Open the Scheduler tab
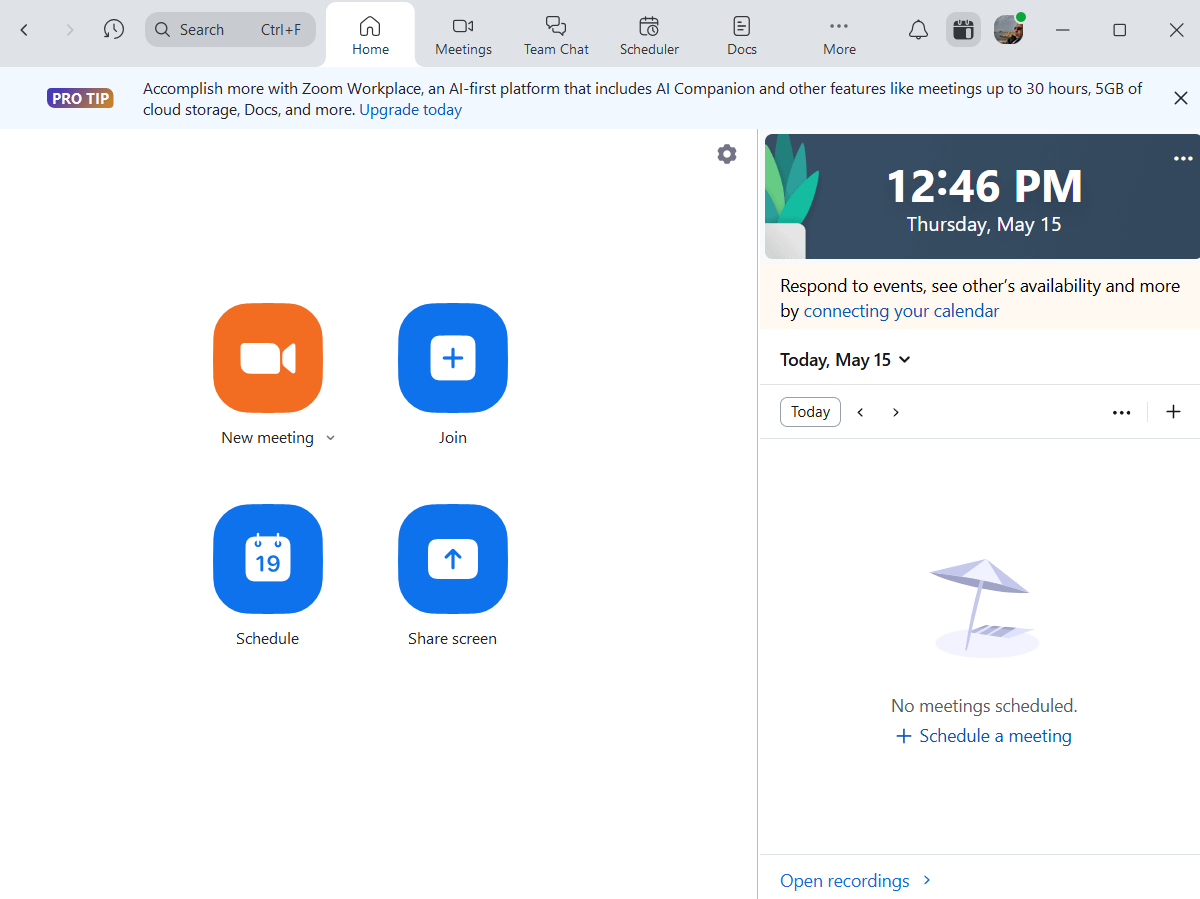The image size is (1200, 899). click(649, 35)
